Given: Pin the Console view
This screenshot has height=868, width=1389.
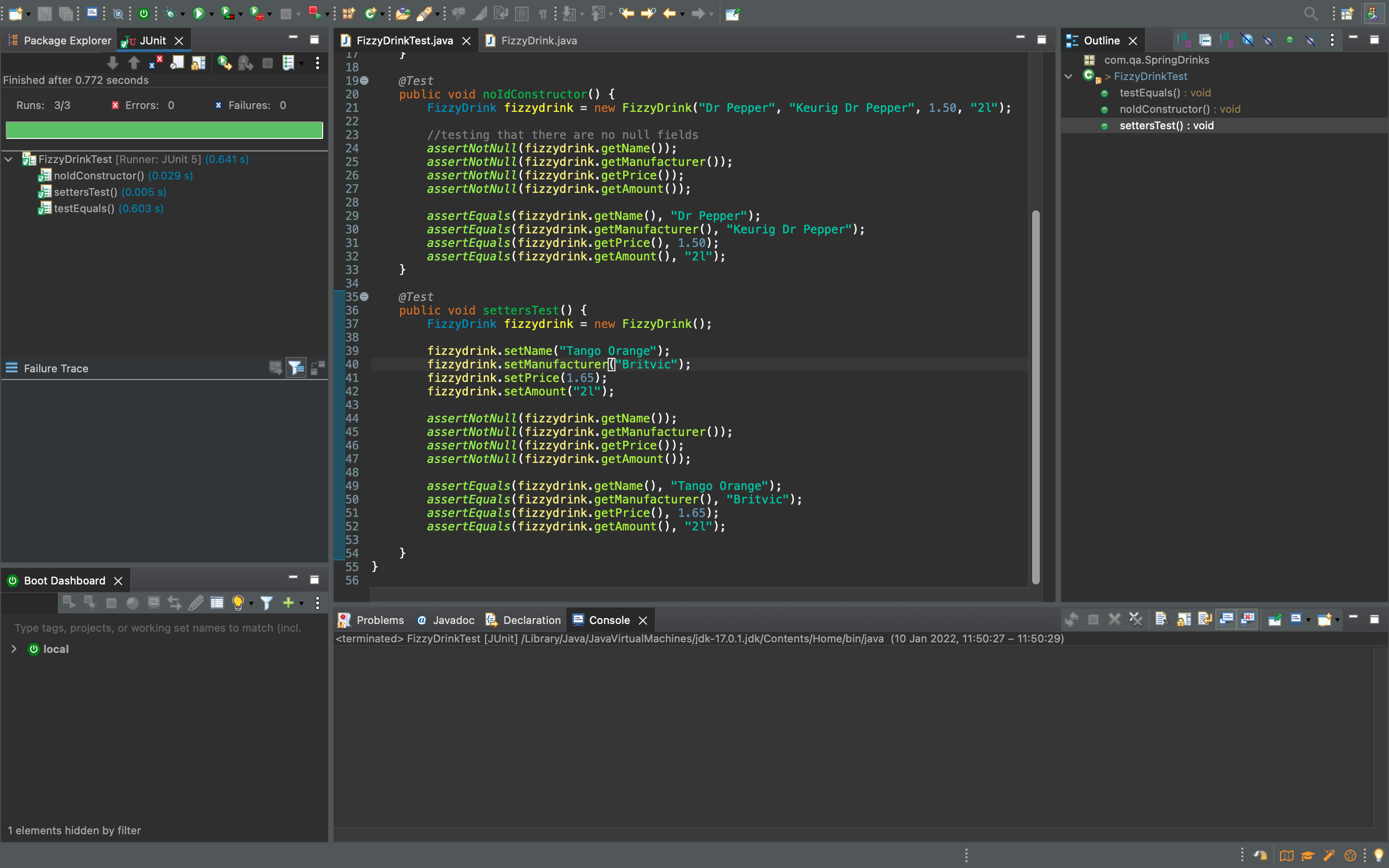Looking at the screenshot, I should (1274, 620).
